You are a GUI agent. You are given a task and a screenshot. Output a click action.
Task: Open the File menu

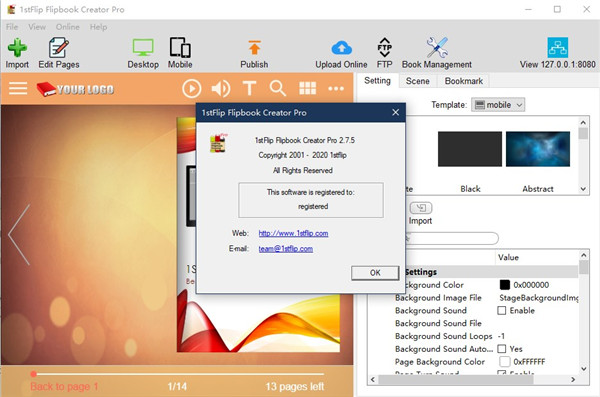coord(12,27)
